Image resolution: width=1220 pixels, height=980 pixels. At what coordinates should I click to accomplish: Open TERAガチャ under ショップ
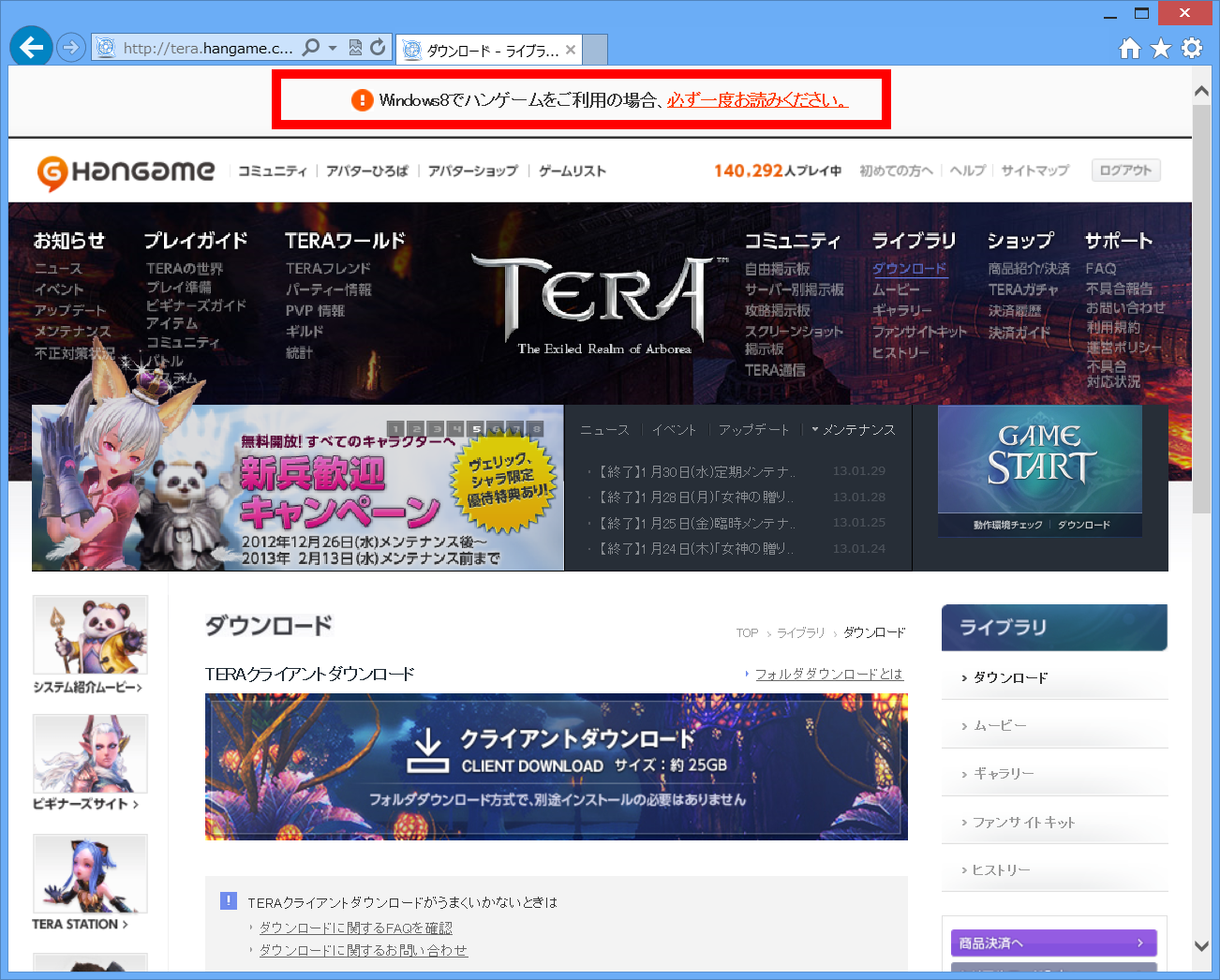click(1023, 290)
